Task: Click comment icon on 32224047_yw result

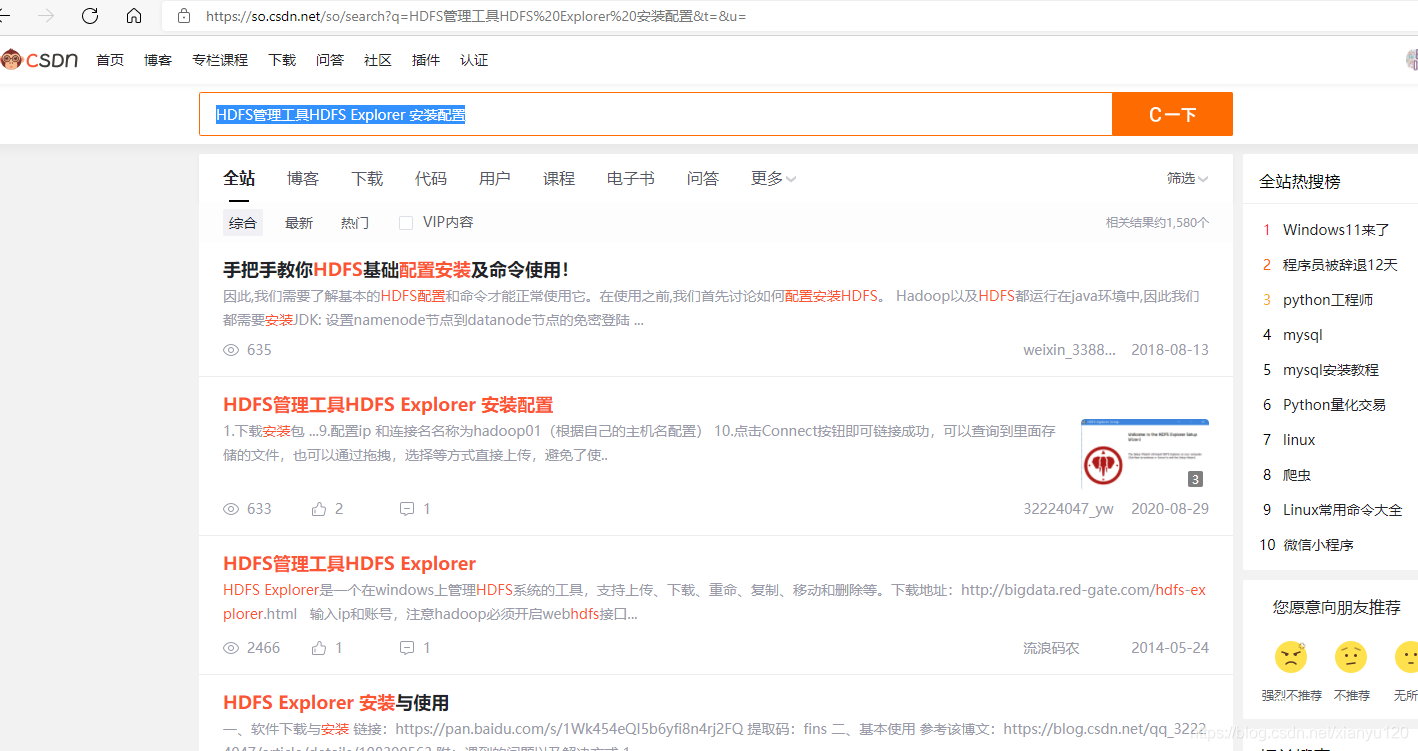Action: [407, 509]
